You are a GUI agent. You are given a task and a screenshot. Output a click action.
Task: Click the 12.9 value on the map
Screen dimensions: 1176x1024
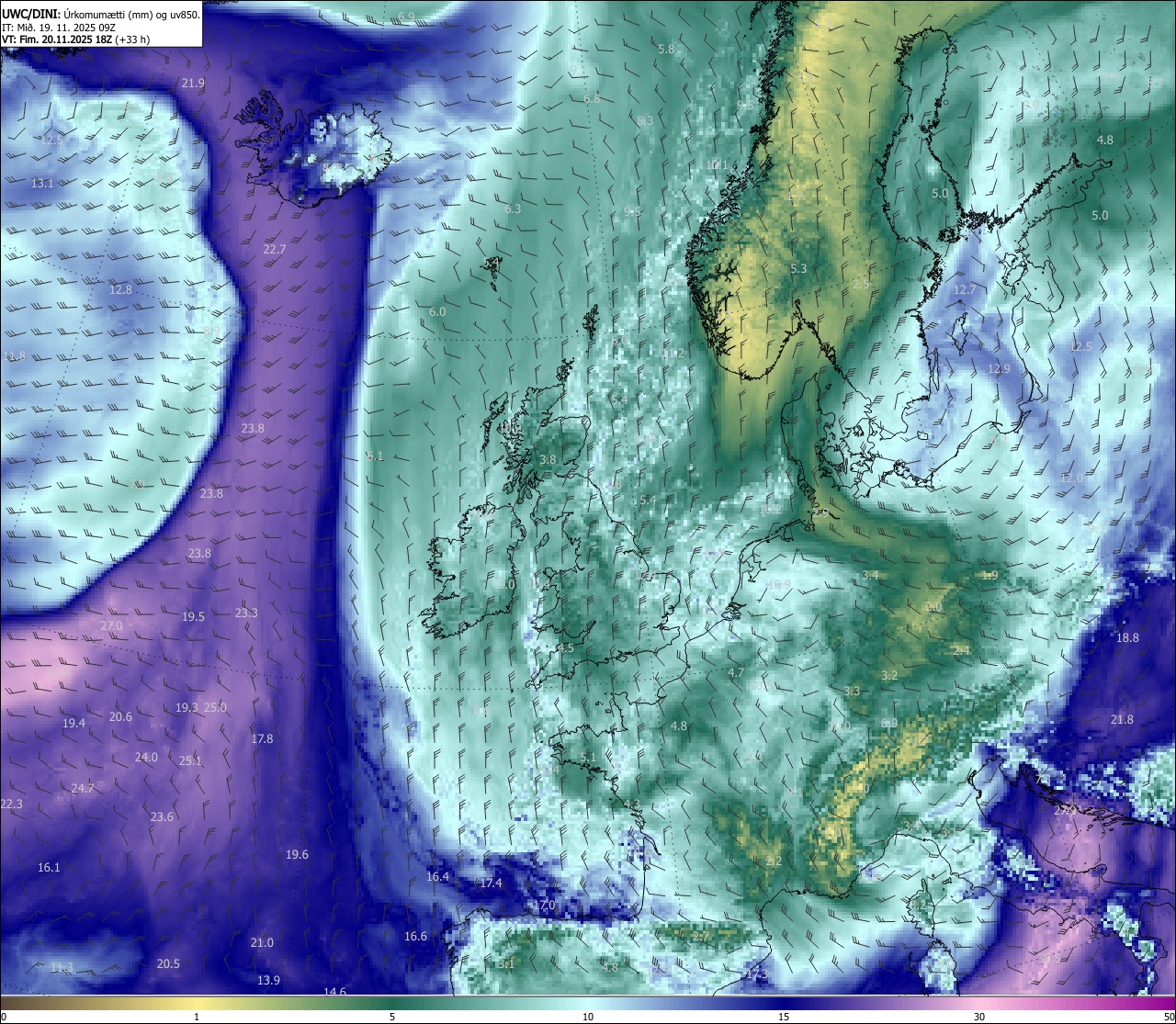coord(999,368)
